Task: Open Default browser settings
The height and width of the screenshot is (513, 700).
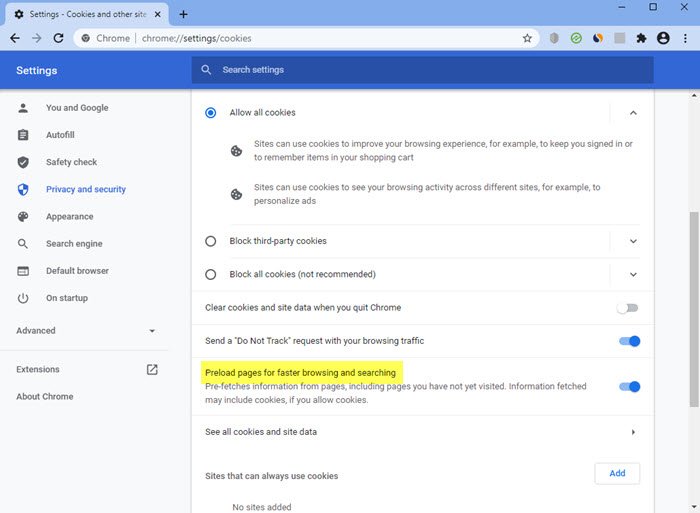Action: [77, 271]
